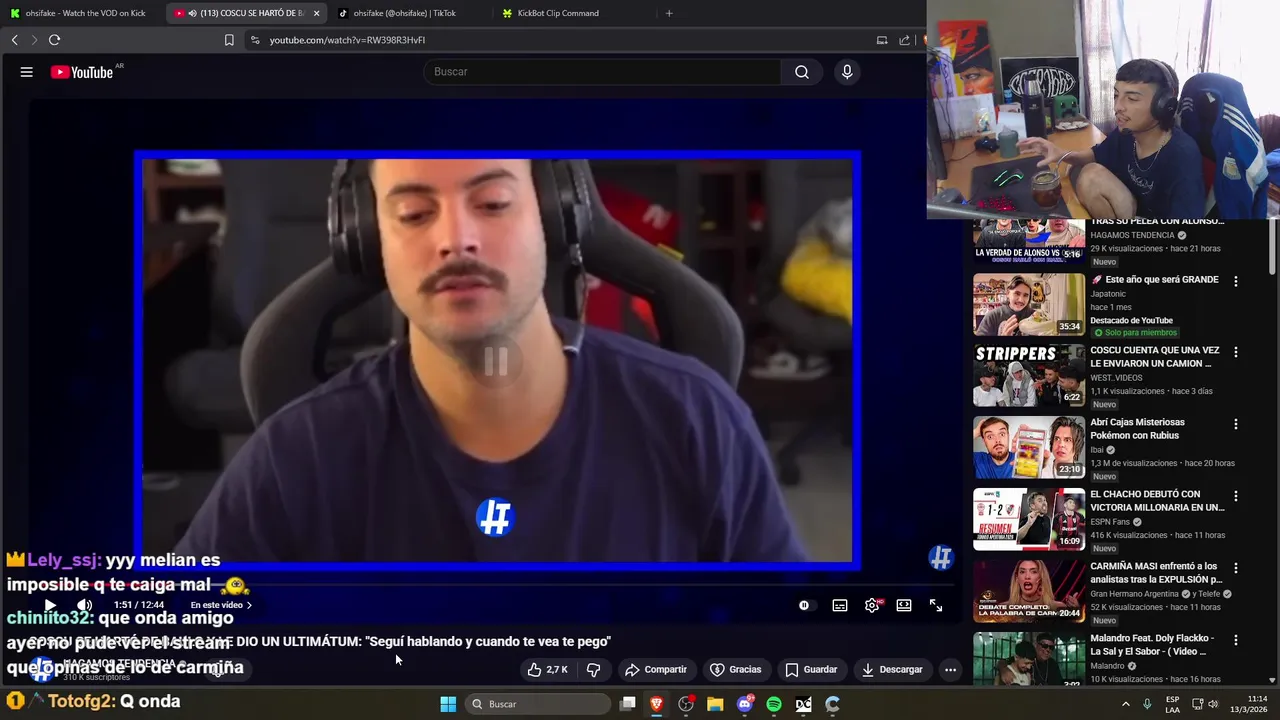Start voice search with the microphone
1280x720 pixels.
pos(847,72)
